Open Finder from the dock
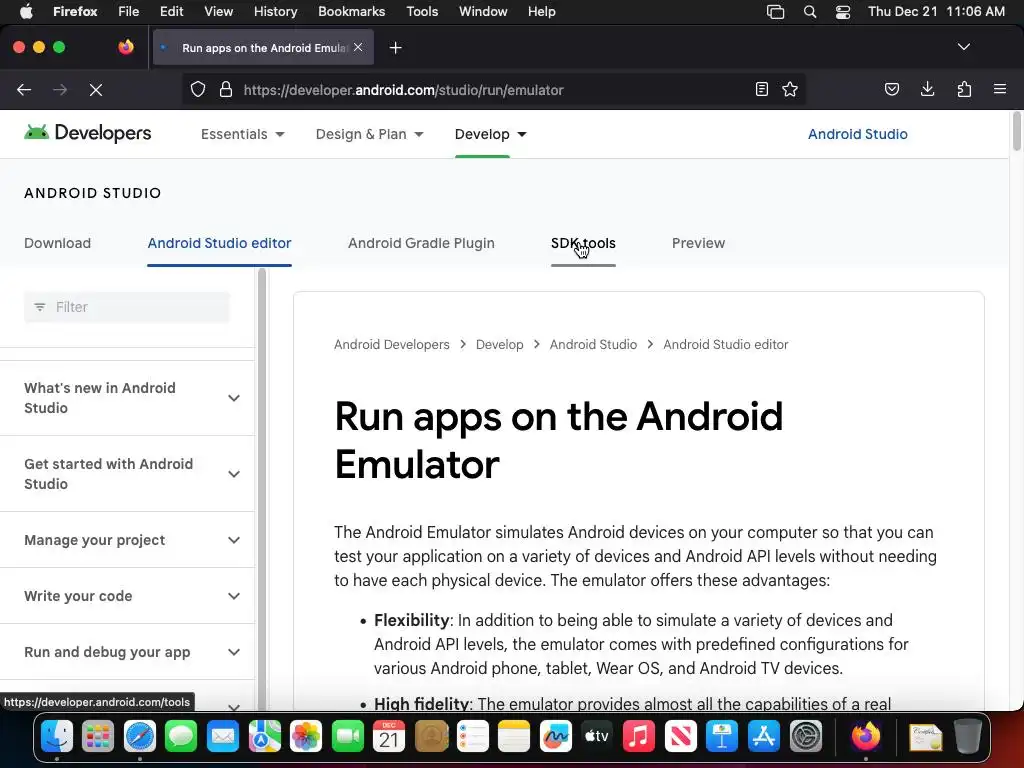 tap(57, 737)
